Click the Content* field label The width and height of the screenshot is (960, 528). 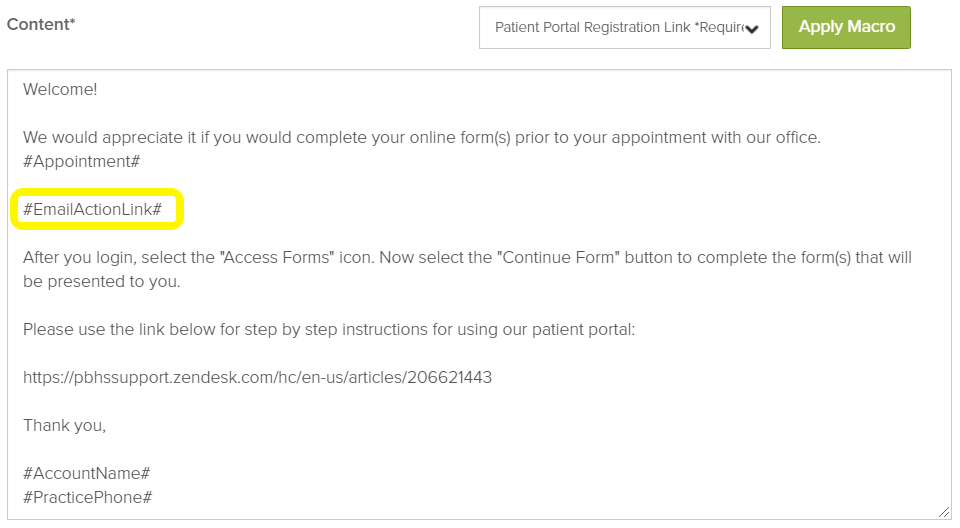click(x=41, y=24)
